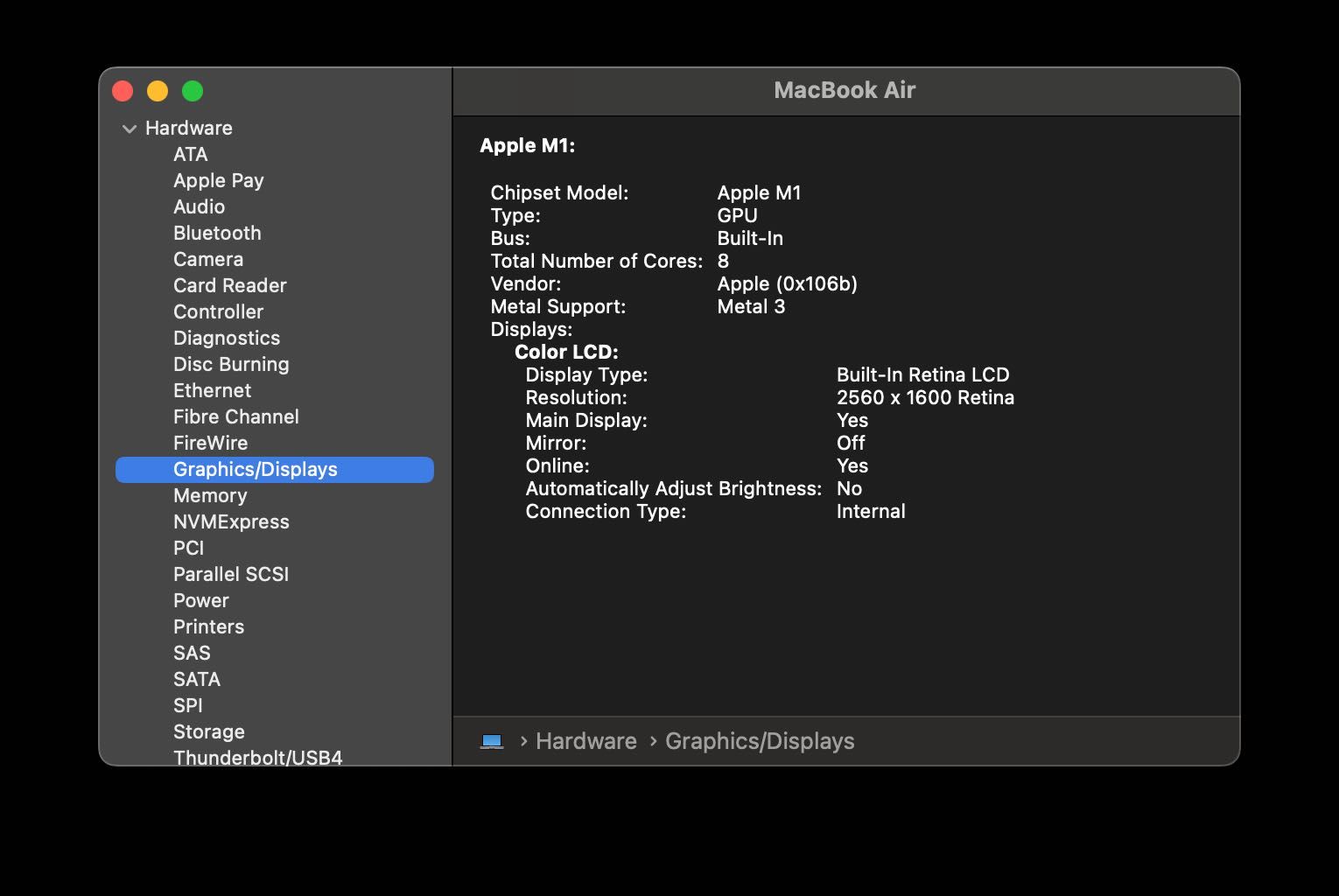1339x896 pixels.
Task: Select the Camera item
Action: point(208,259)
